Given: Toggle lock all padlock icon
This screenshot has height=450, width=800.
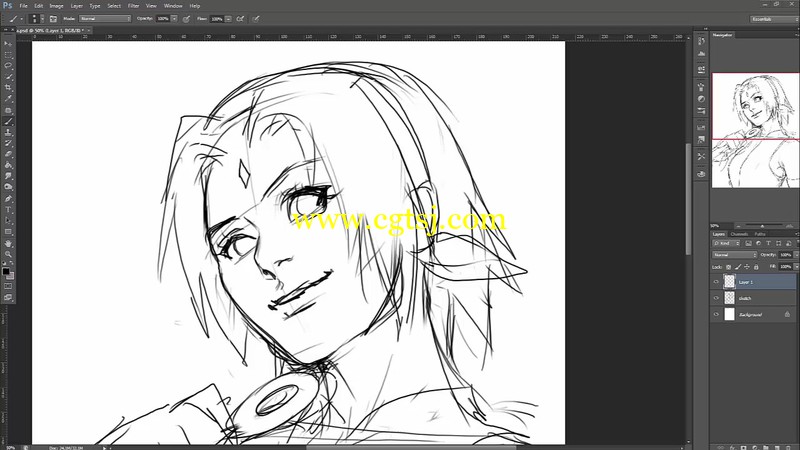Looking at the screenshot, I should pos(756,267).
